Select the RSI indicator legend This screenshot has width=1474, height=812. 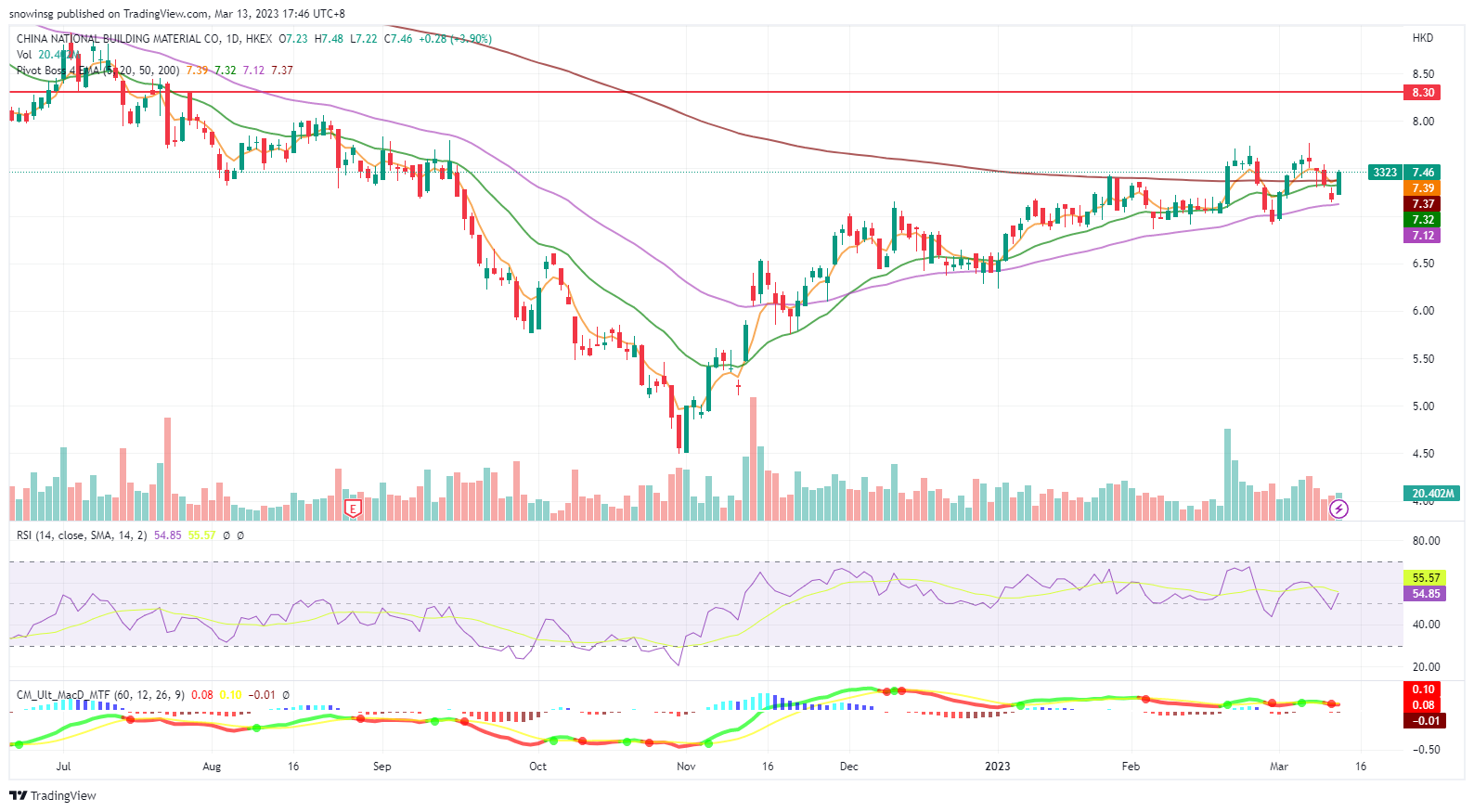point(82,535)
